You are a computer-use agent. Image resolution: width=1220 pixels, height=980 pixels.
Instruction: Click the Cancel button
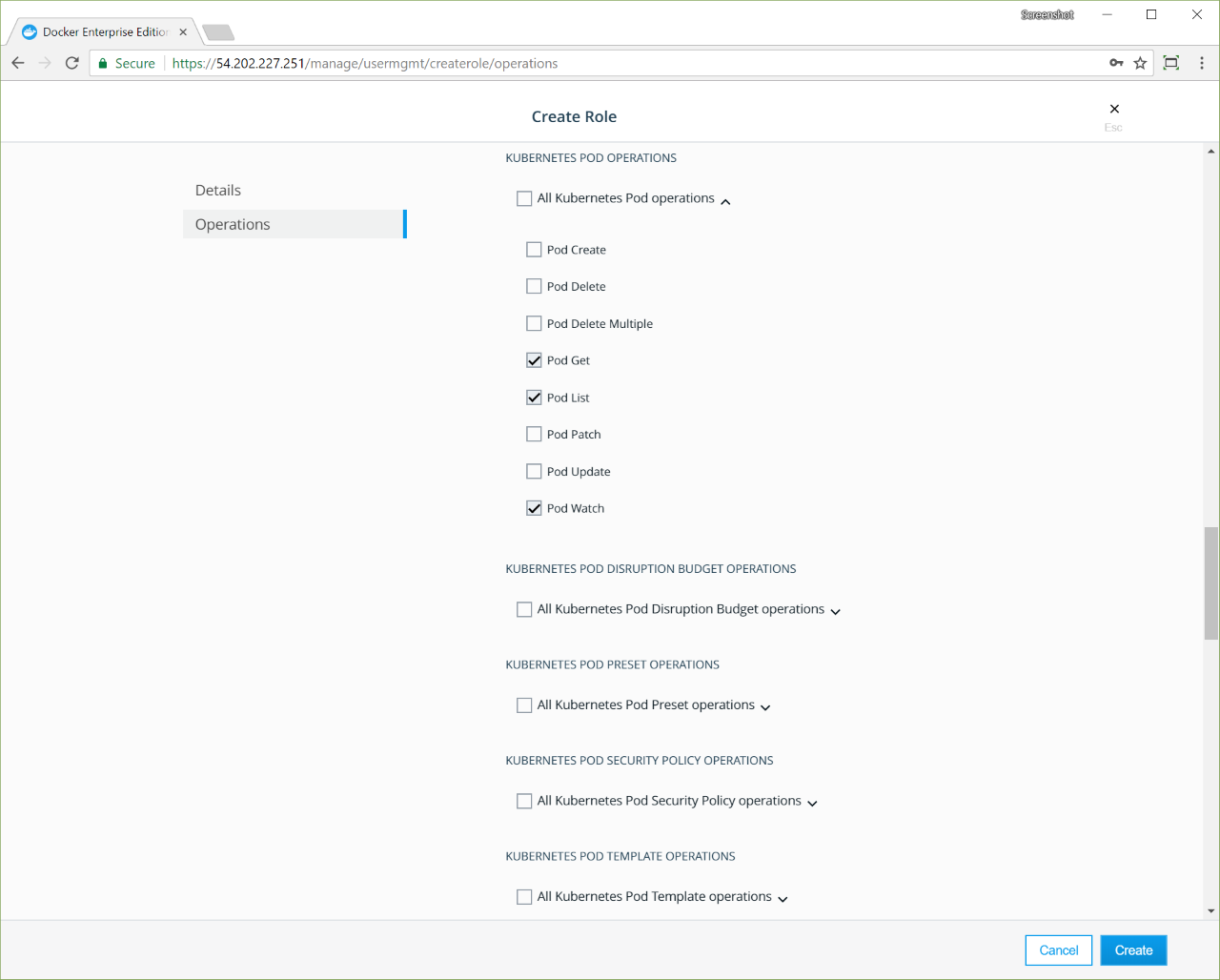1058,950
